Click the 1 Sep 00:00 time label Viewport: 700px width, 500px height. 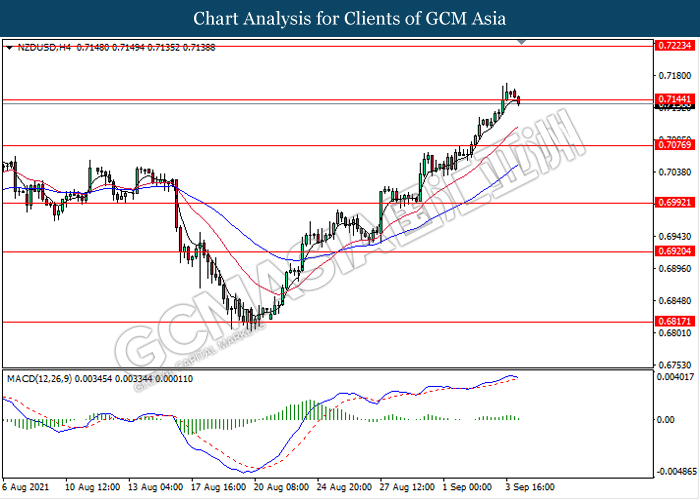click(x=467, y=487)
